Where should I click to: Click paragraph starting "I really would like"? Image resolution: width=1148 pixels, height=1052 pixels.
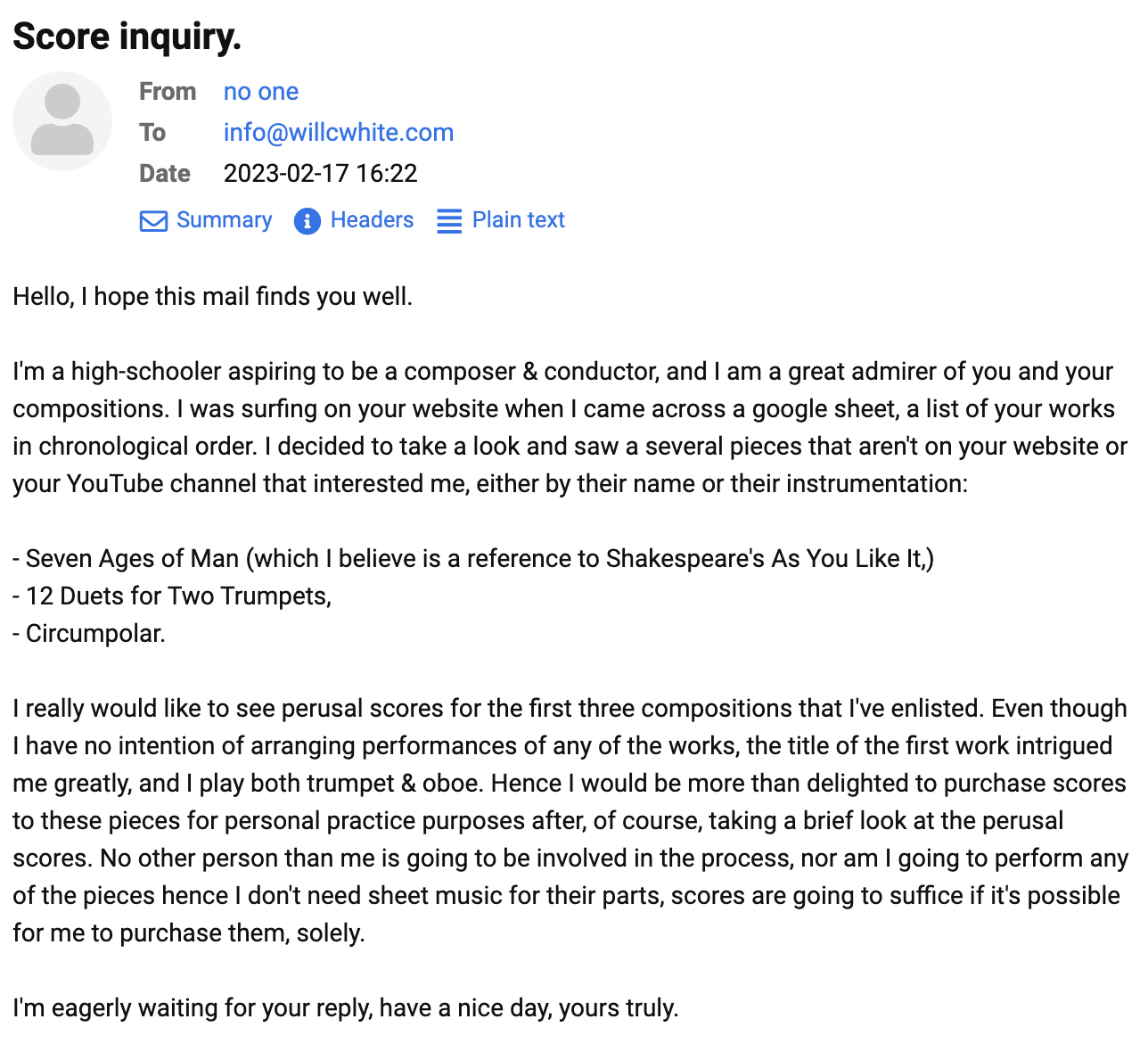pyautogui.click(x=570, y=821)
